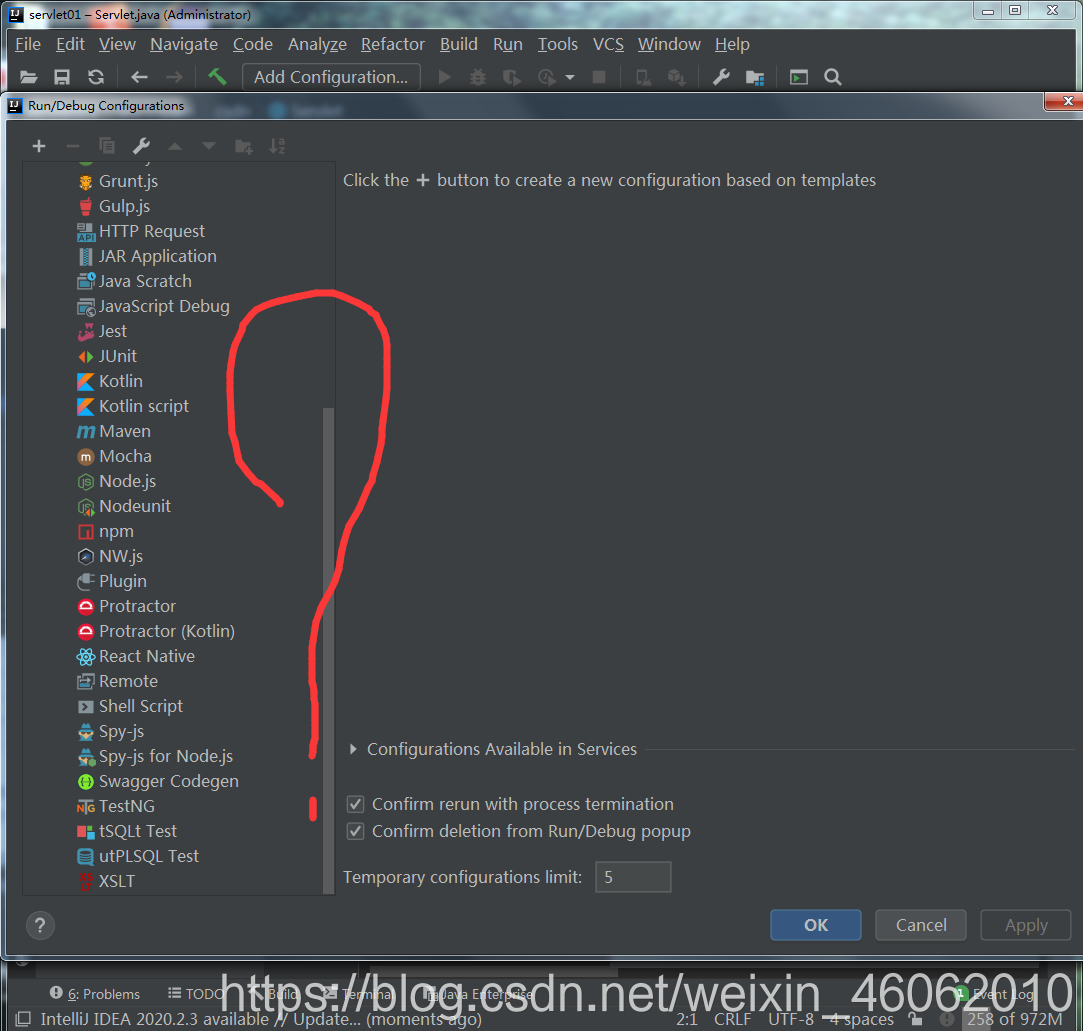Image resolution: width=1083 pixels, height=1031 pixels.
Task: Add new configuration with plus icon
Action: click(x=39, y=146)
